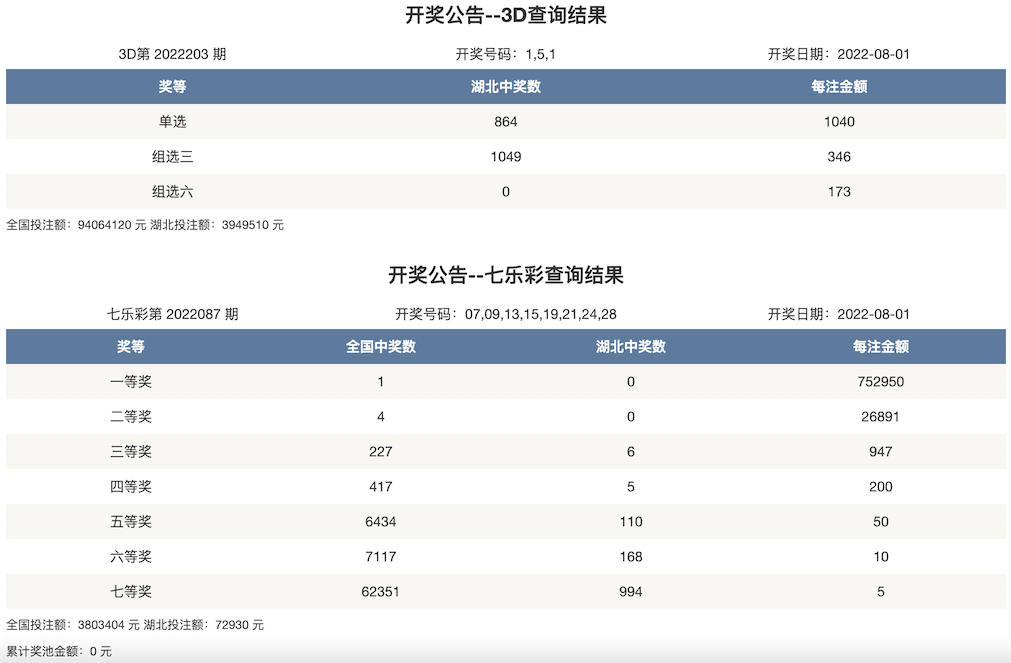Click the 二等奖 row label

[x=131, y=417]
